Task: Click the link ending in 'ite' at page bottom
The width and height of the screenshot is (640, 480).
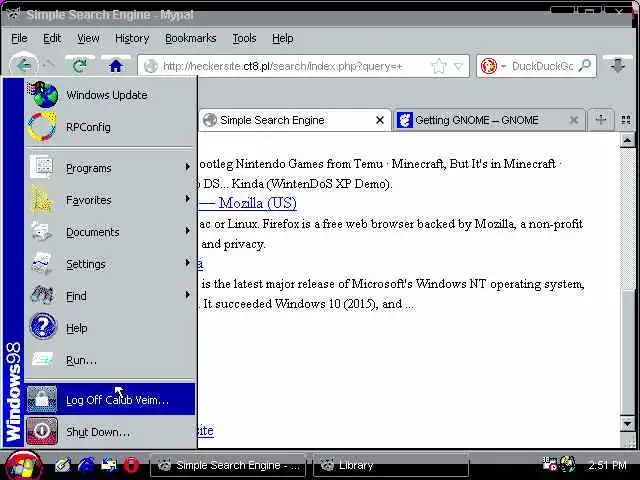Action: pos(206,431)
